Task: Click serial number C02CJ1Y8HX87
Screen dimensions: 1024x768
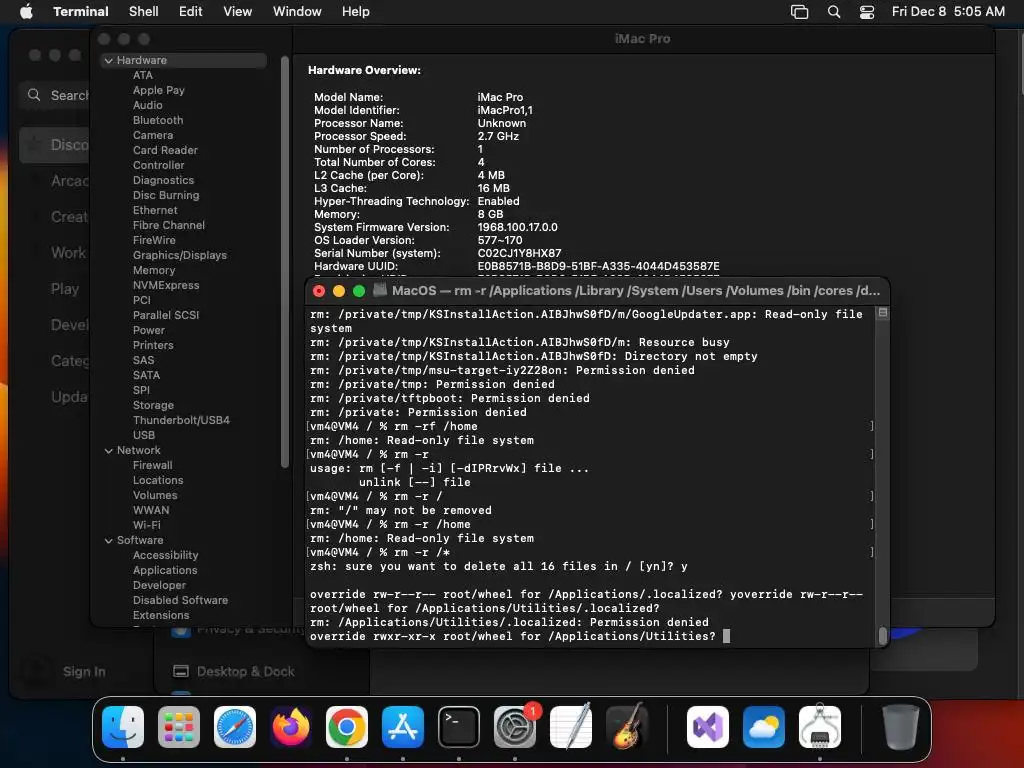Action: pos(519,253)
